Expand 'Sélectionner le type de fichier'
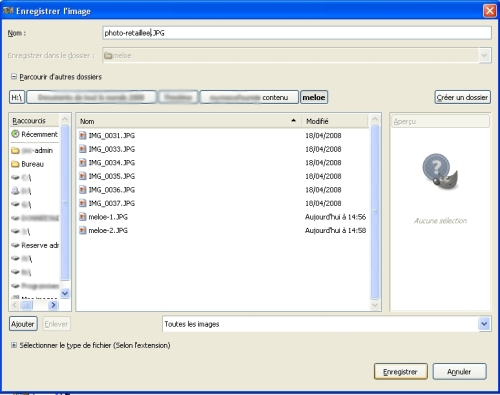The width and height of the screenshot is (500, 395). (14, 345)
